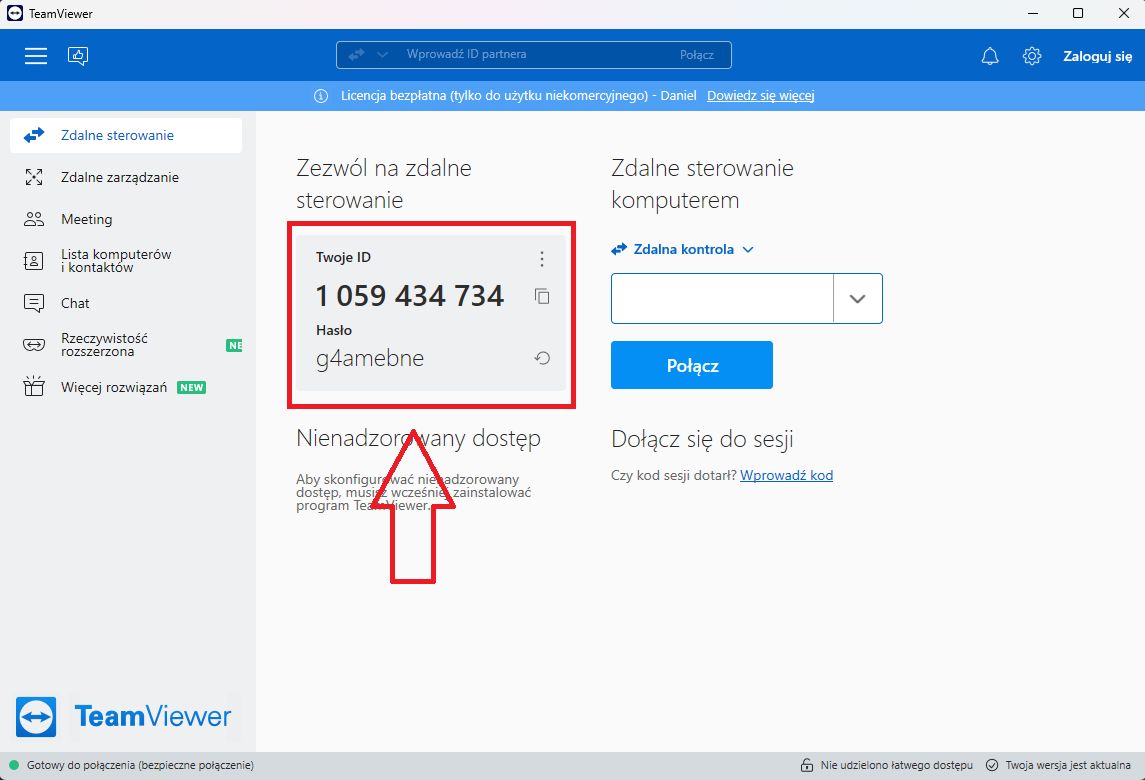Open the Dowiedz się więcej link
The height and width of the screenshot is (780, 1145).
[x=760, y=96]
